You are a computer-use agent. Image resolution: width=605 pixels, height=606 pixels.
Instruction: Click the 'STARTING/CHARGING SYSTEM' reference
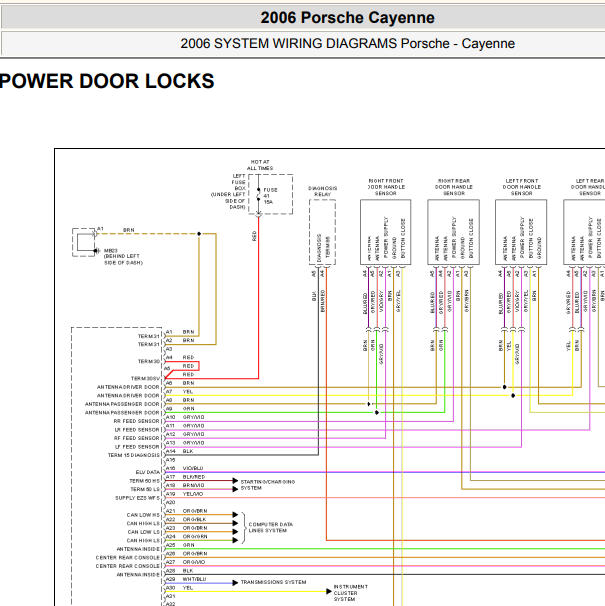(x=268, y=485)
